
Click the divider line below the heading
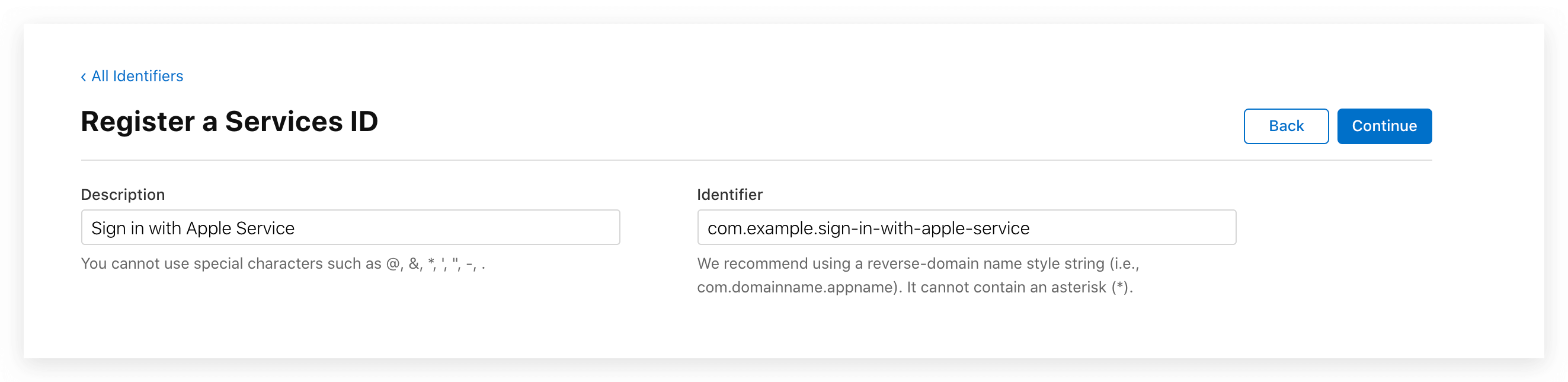(x=756, y=160)
